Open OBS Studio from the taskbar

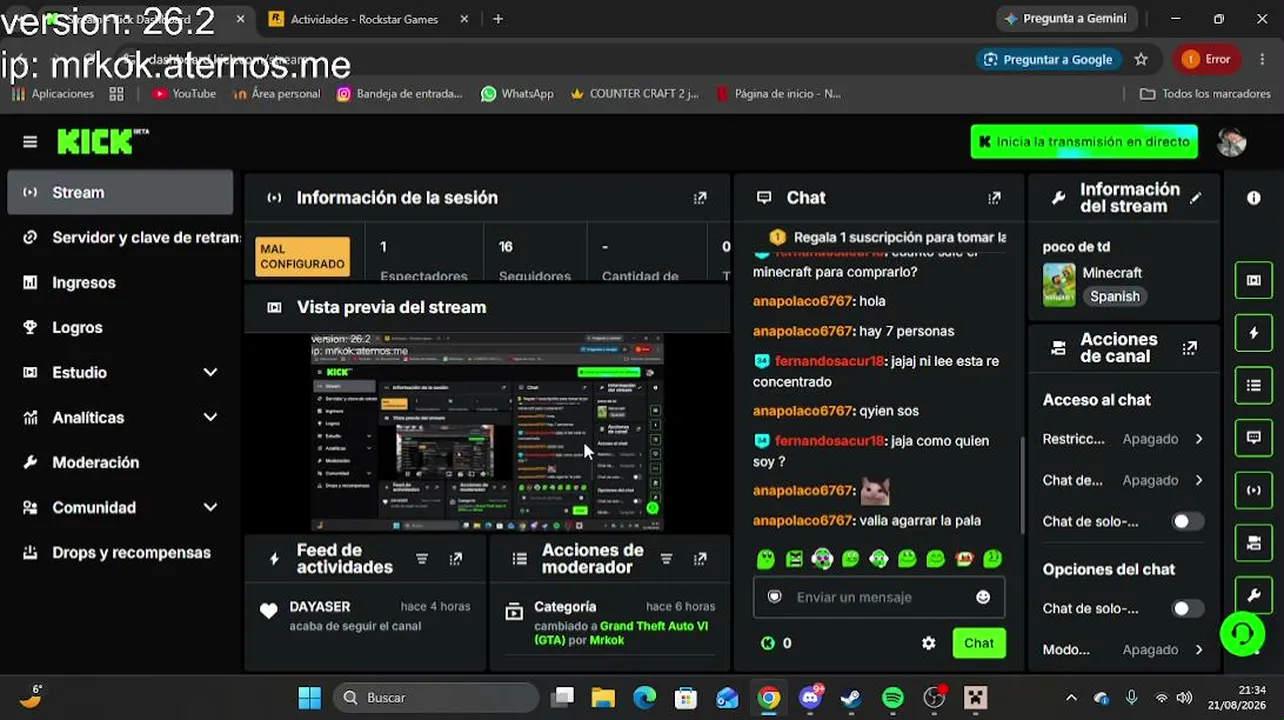pos(934,697)
